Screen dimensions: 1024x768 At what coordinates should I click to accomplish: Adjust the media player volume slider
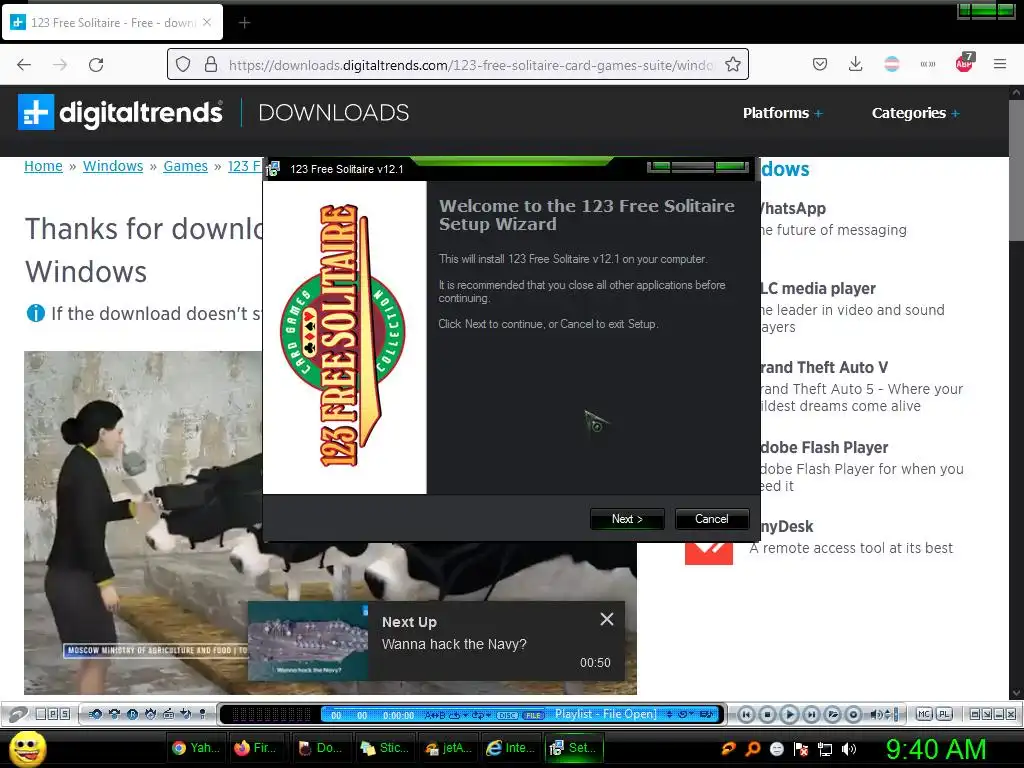tap(896, 714)
